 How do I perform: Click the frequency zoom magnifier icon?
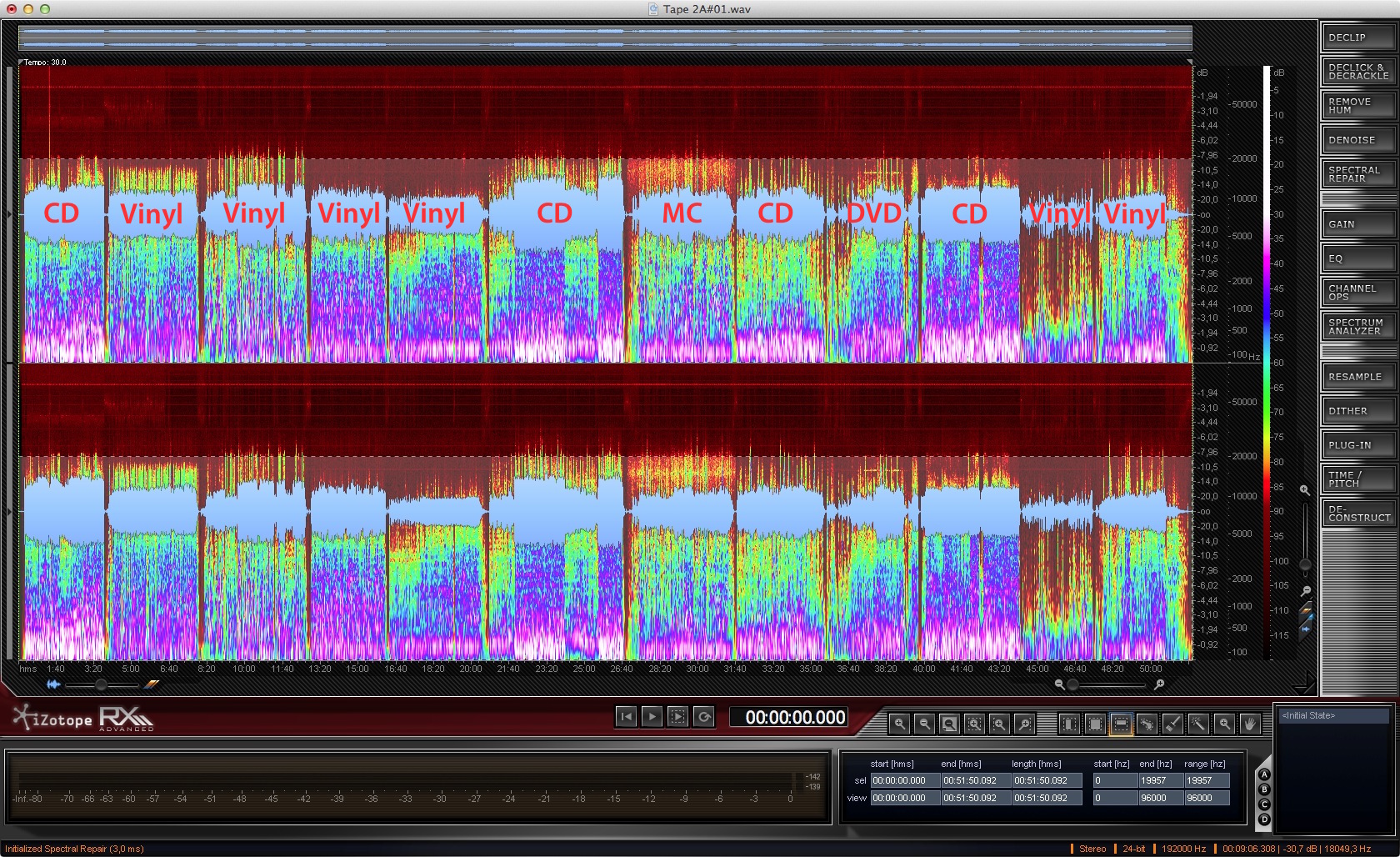click(1024, 724)
